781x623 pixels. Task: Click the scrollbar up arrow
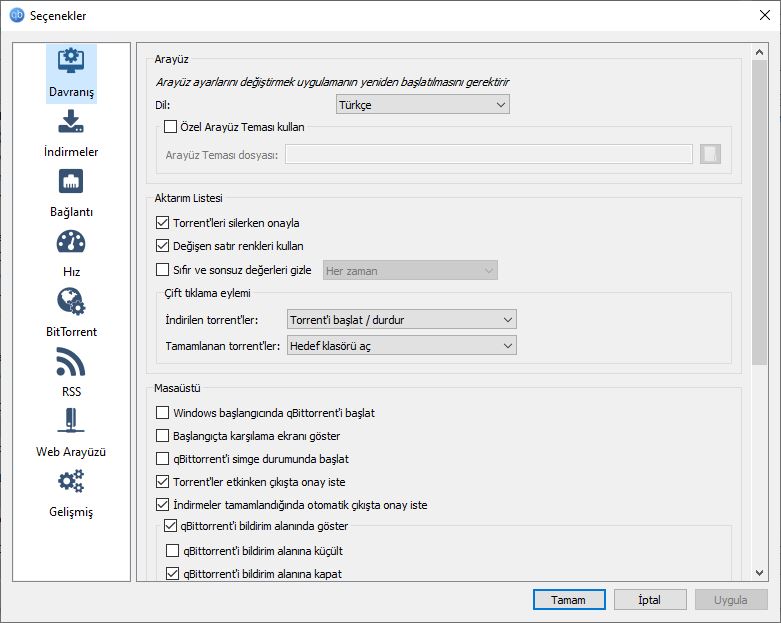759,52
